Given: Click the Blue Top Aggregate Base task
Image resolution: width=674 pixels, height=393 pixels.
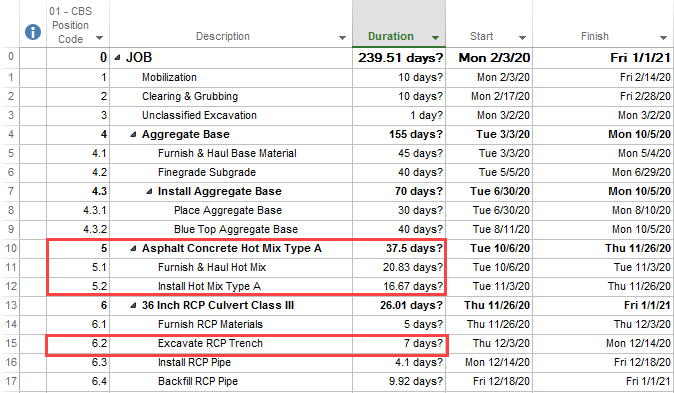Looking at the screenshot, I should (x=236, y=230).
